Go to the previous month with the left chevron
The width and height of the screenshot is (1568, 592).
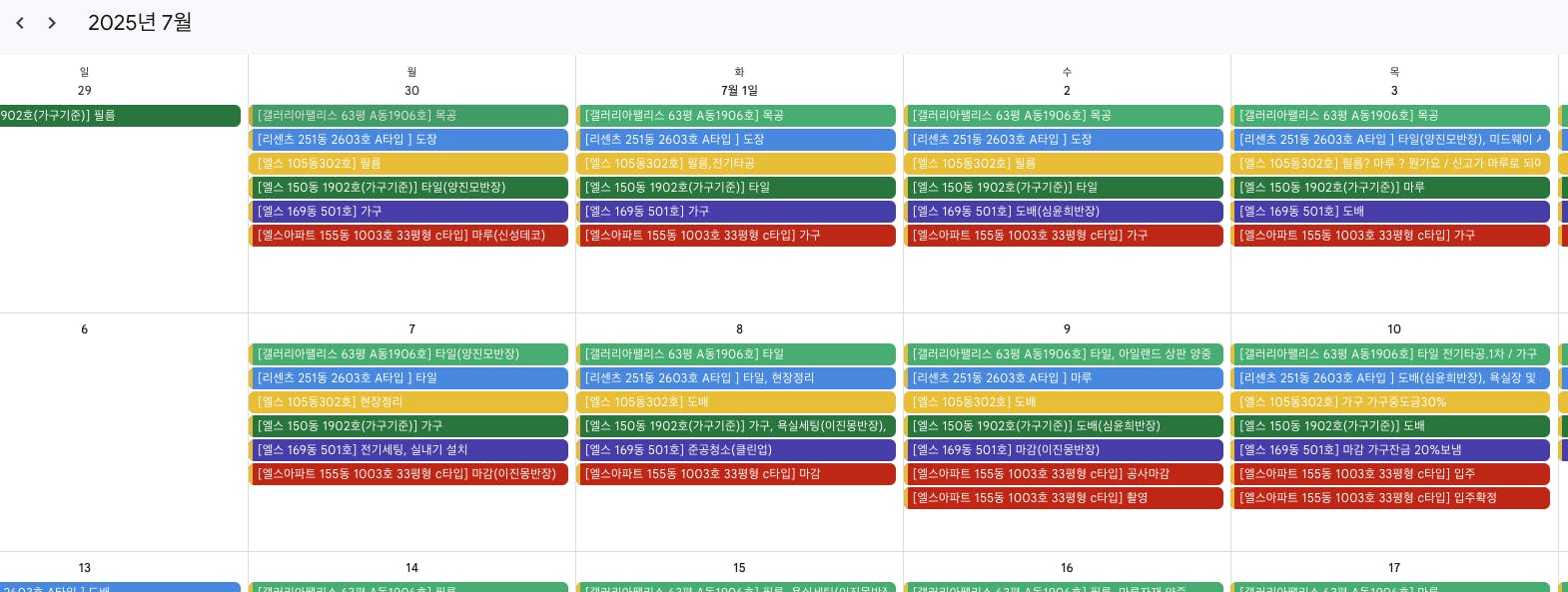(20, 23)
